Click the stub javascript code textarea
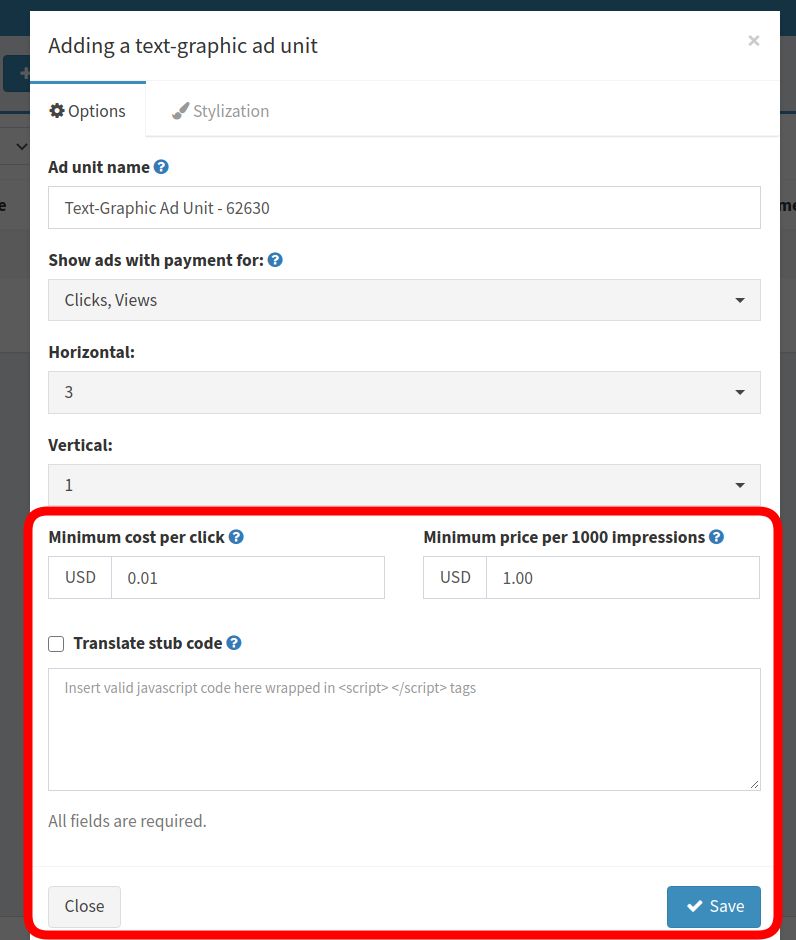 click(x=404, y=730)
